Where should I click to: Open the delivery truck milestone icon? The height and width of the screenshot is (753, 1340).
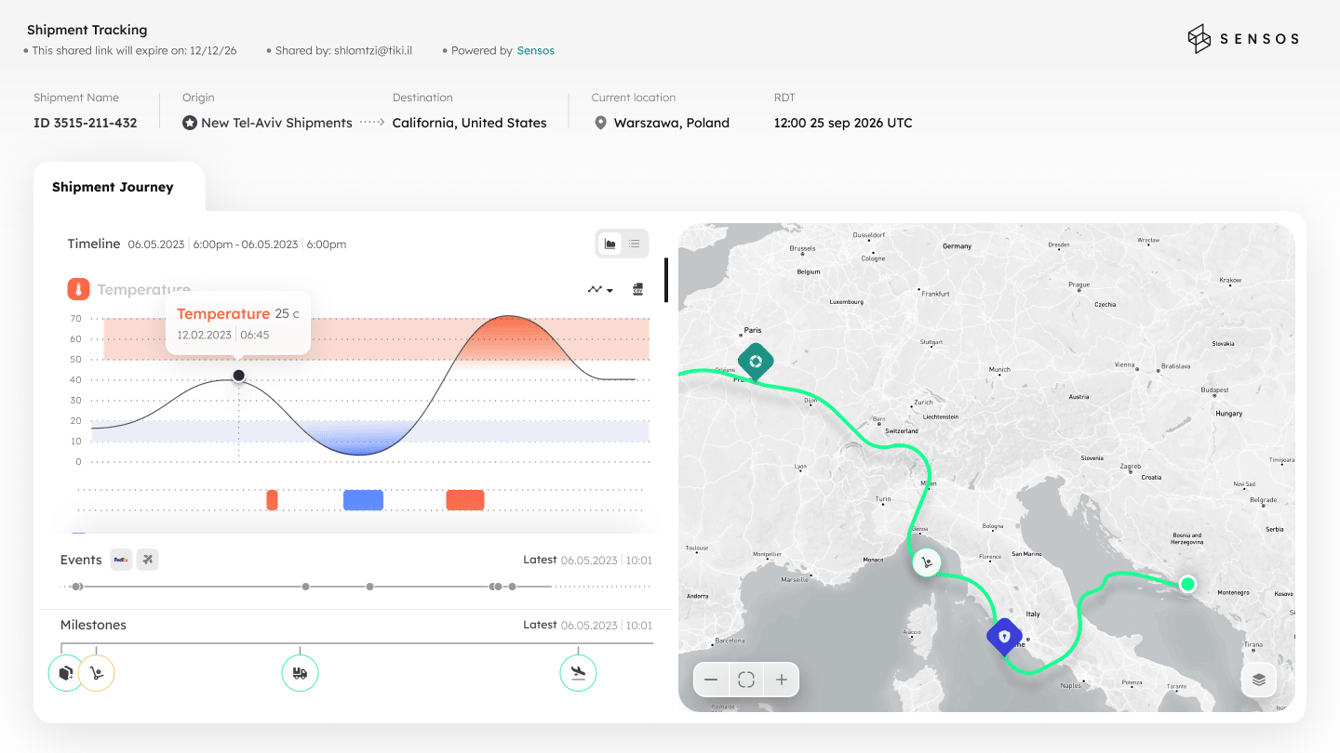300,673
